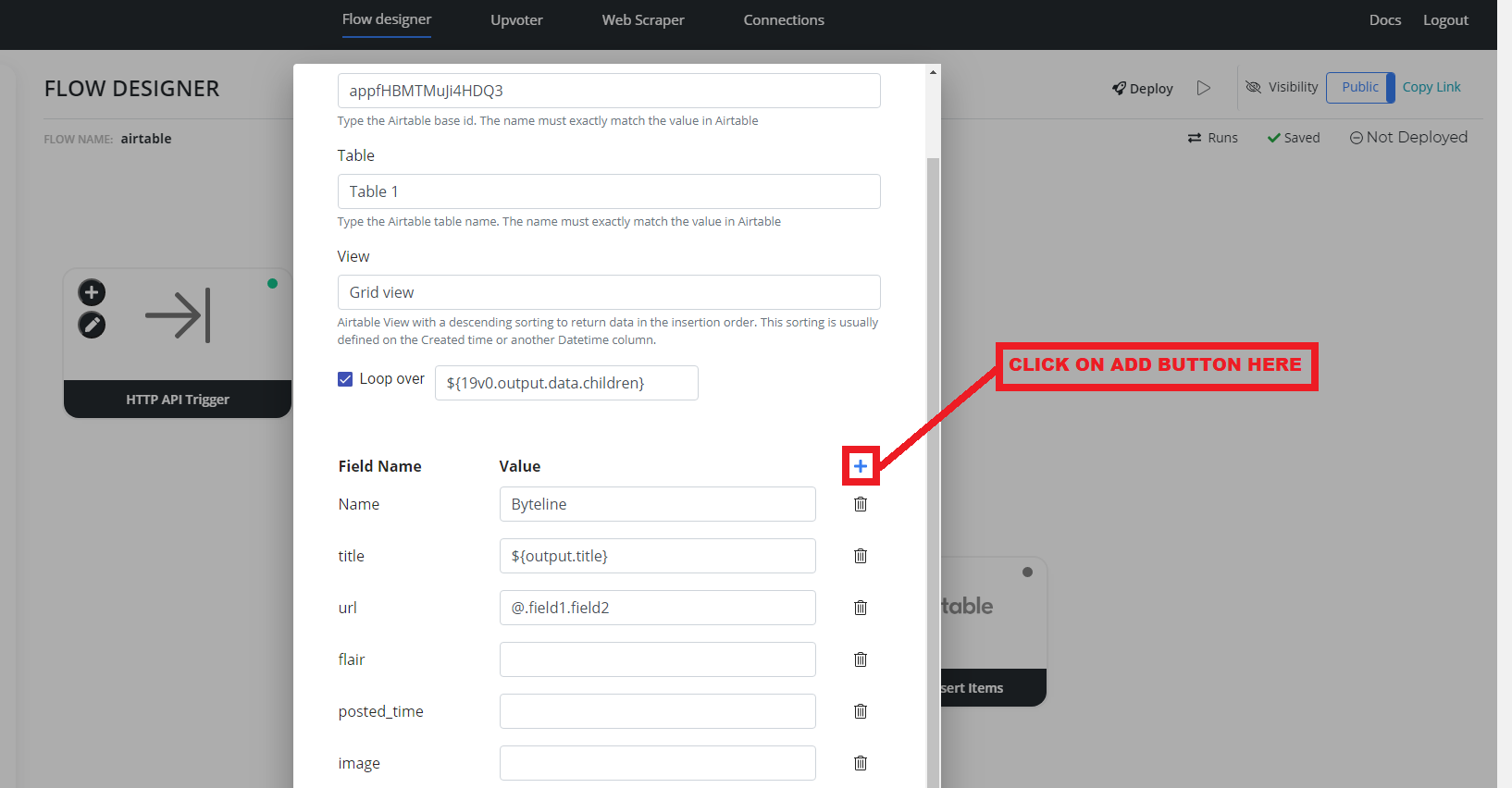Screen dimensions: 1512x788
Task: Click the flow name airtable
Action: (x=146, y=139)
